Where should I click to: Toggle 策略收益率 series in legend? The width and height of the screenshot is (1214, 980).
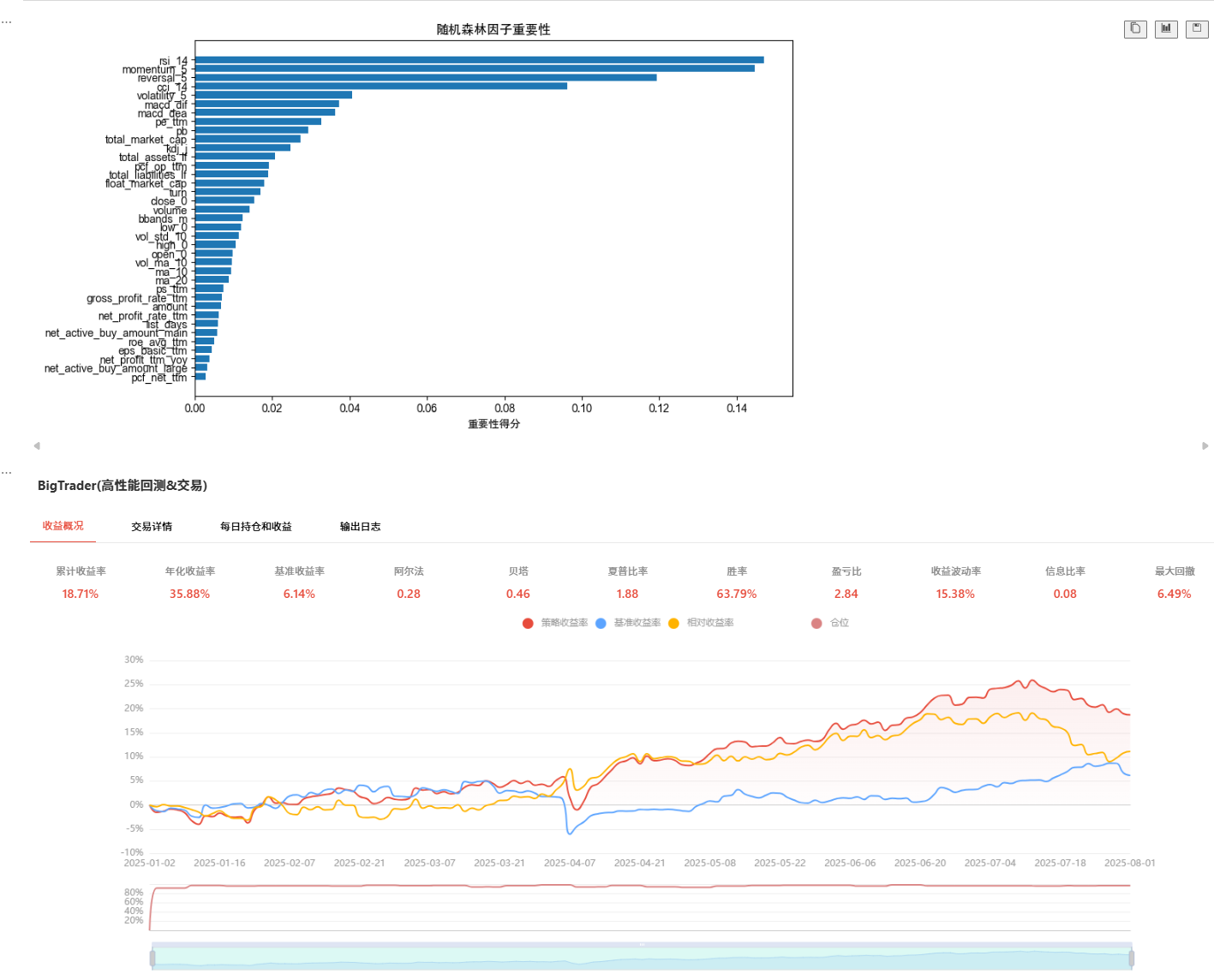[x=555, y=623]
